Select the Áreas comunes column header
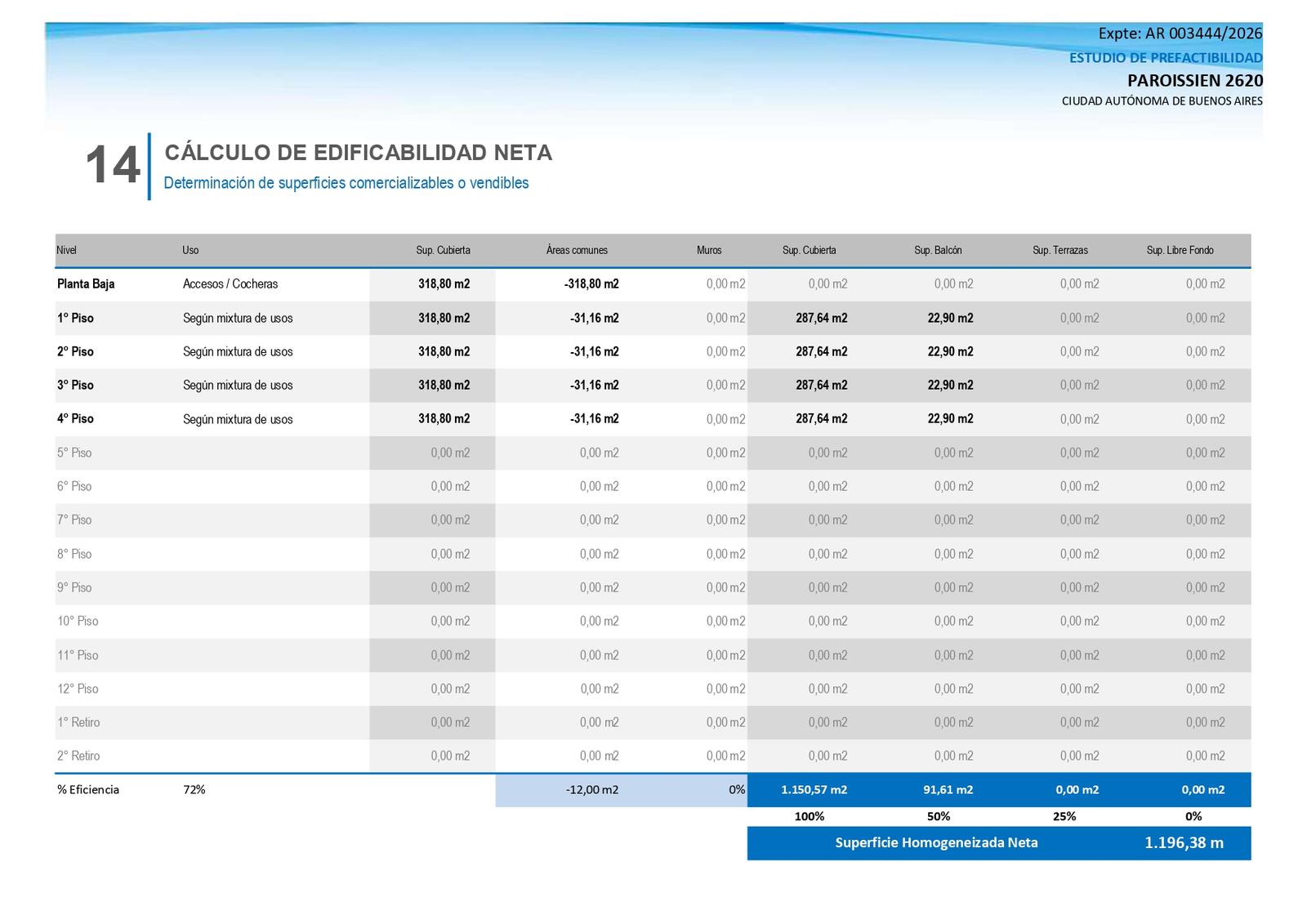 point(577,250)
